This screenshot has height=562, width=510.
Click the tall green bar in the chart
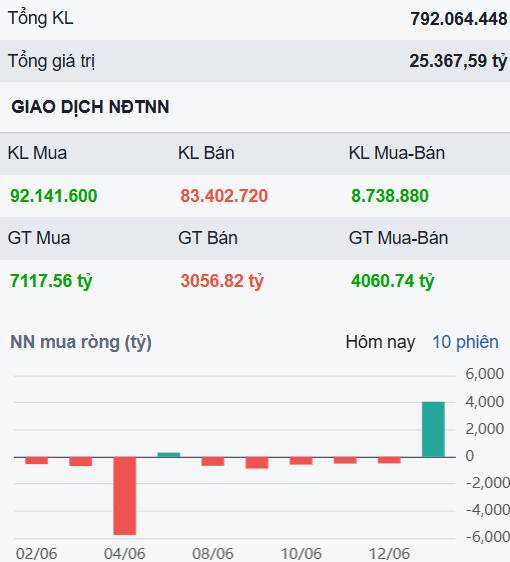tap(433, 429)
